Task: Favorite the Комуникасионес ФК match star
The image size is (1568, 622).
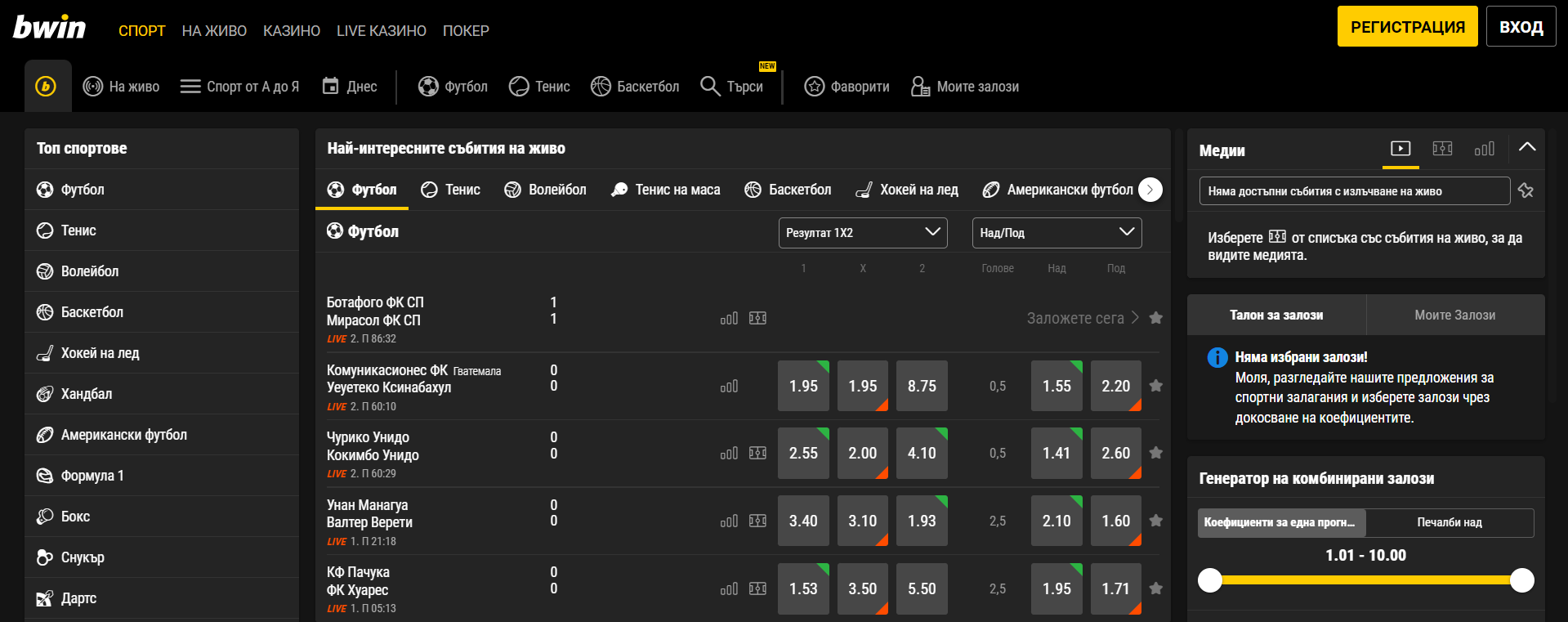Action: pyautogui.click(x=1155, y=386)
